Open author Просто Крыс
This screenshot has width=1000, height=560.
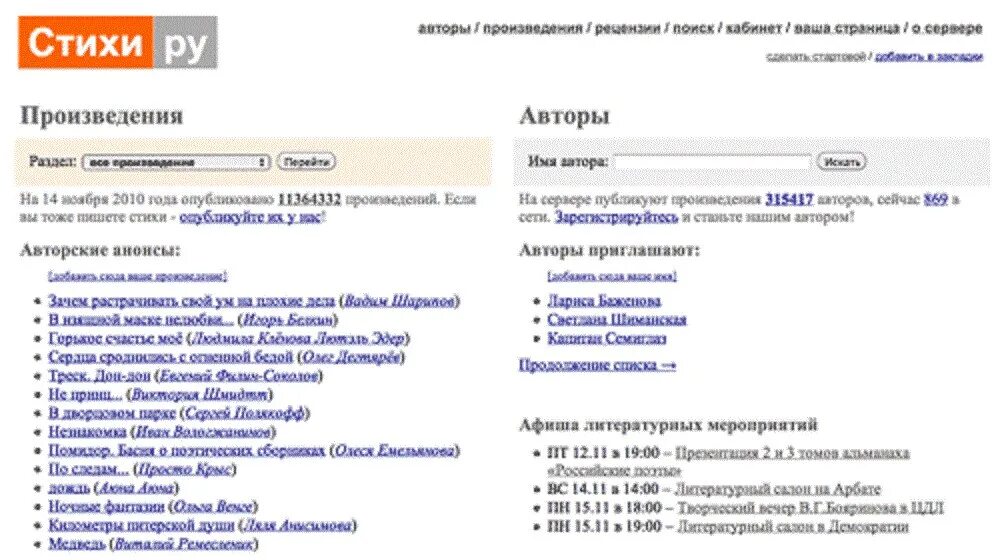pyautogui.click(x=185, y=469)
